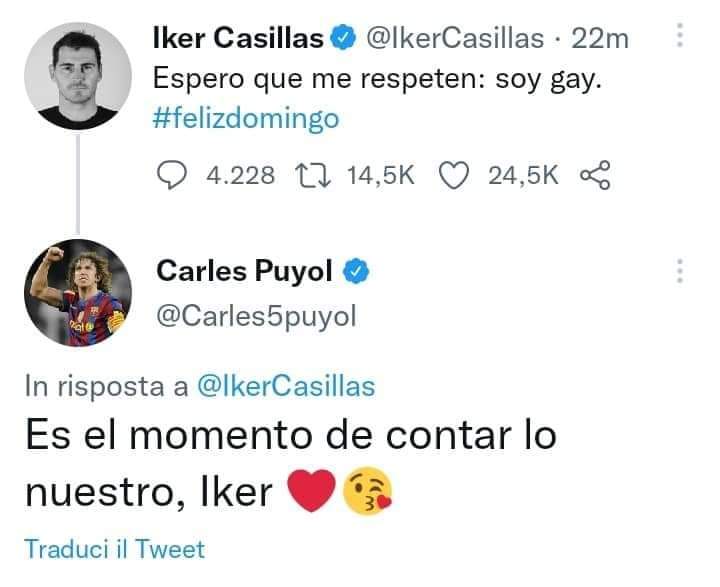Open the three-dot menu on Casillas tweet
Viewport: 720px width, 587px height.
click(x=680, y=38)
